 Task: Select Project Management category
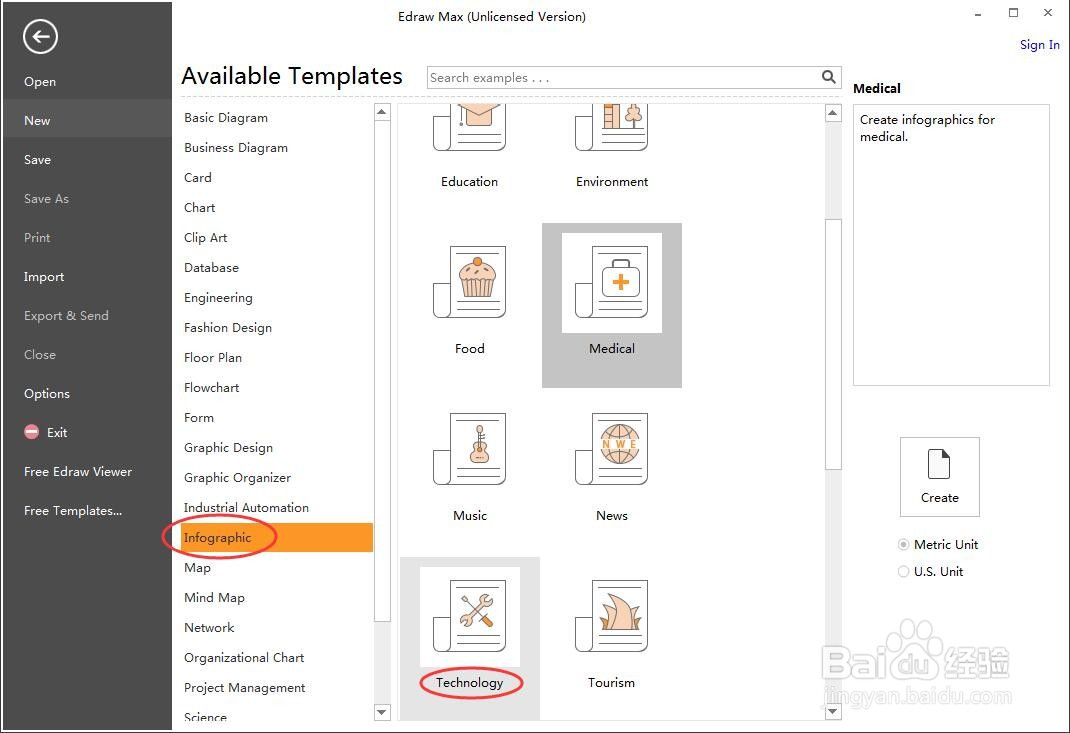(x=244, y=688)
